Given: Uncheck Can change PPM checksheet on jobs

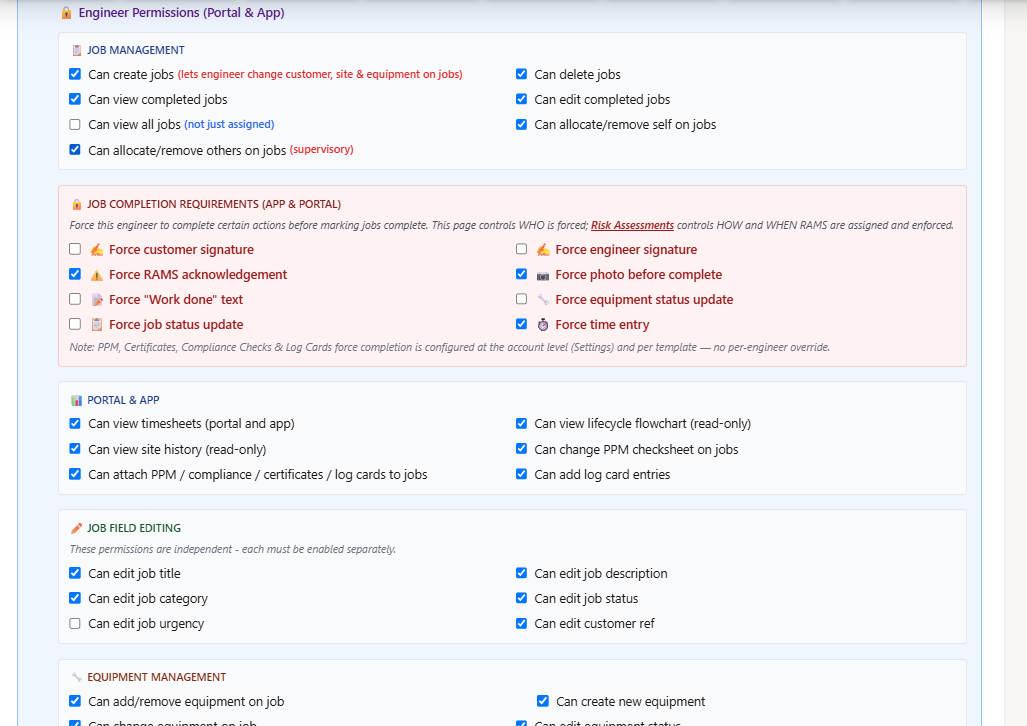Looking at the screenshot, I should [521, 449].
